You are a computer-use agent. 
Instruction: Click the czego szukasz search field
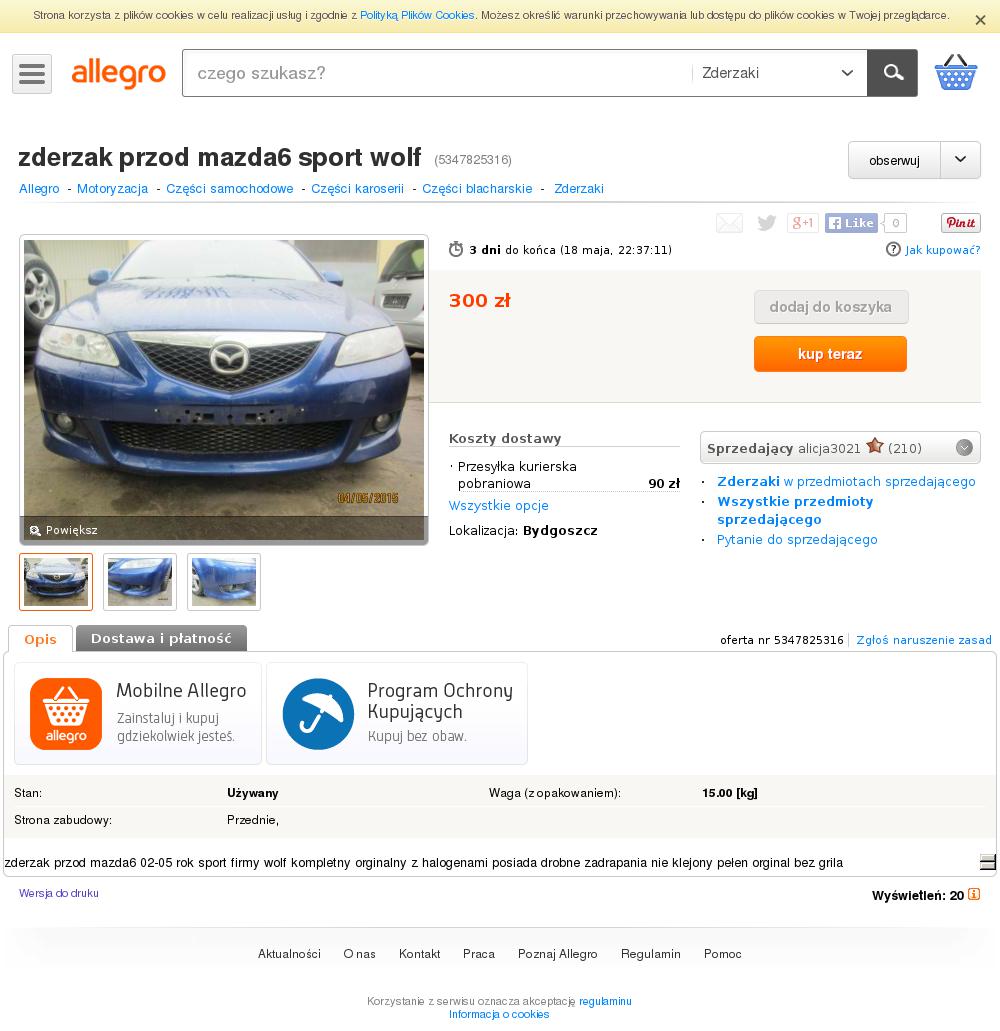pos(437,73)
